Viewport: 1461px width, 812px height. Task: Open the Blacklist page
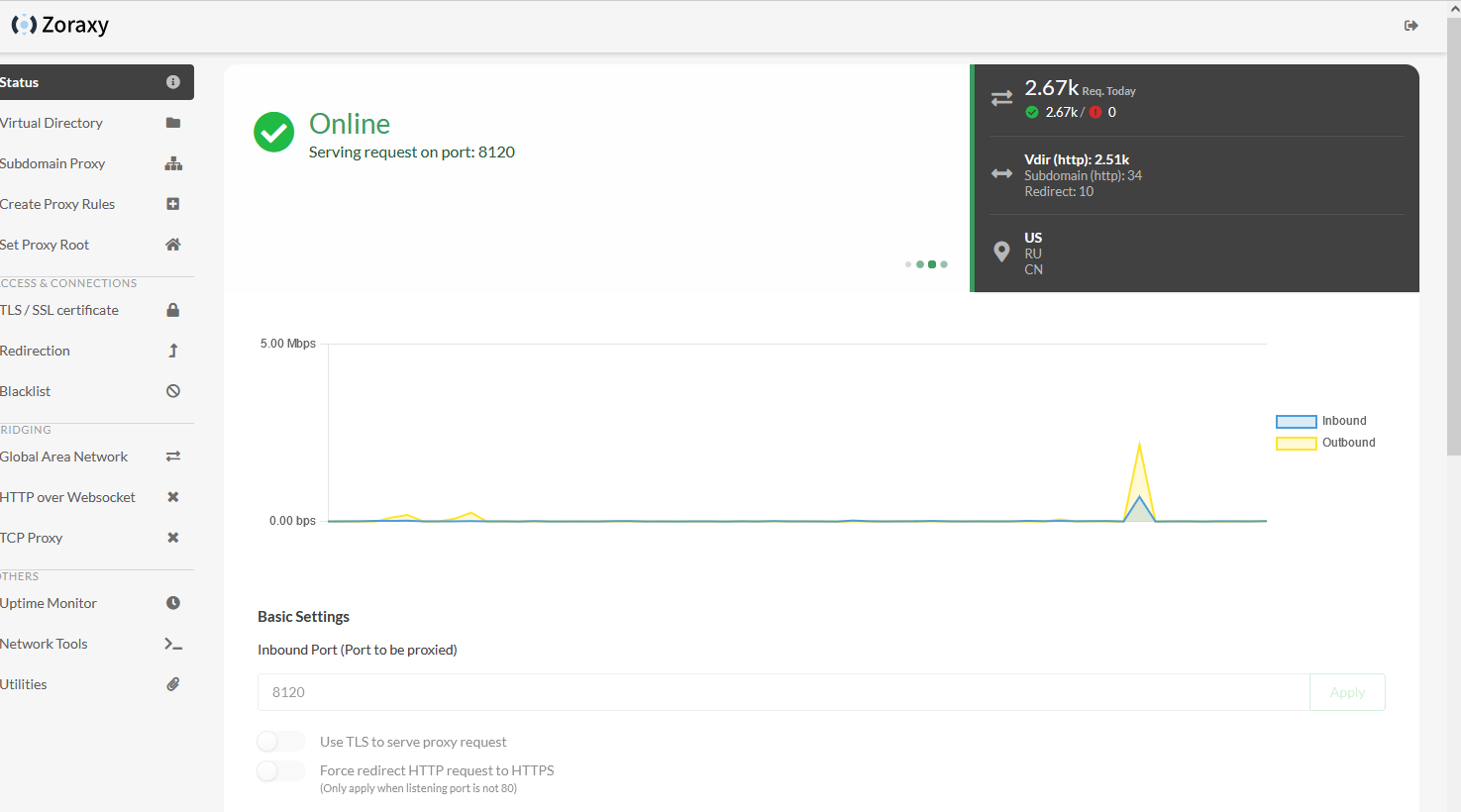coord(97,391)
